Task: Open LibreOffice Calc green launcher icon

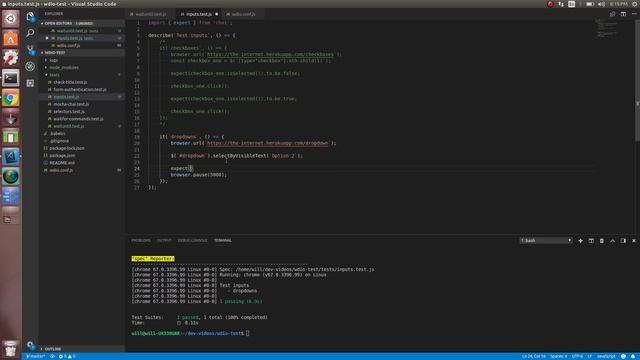Action: point(11,137)
